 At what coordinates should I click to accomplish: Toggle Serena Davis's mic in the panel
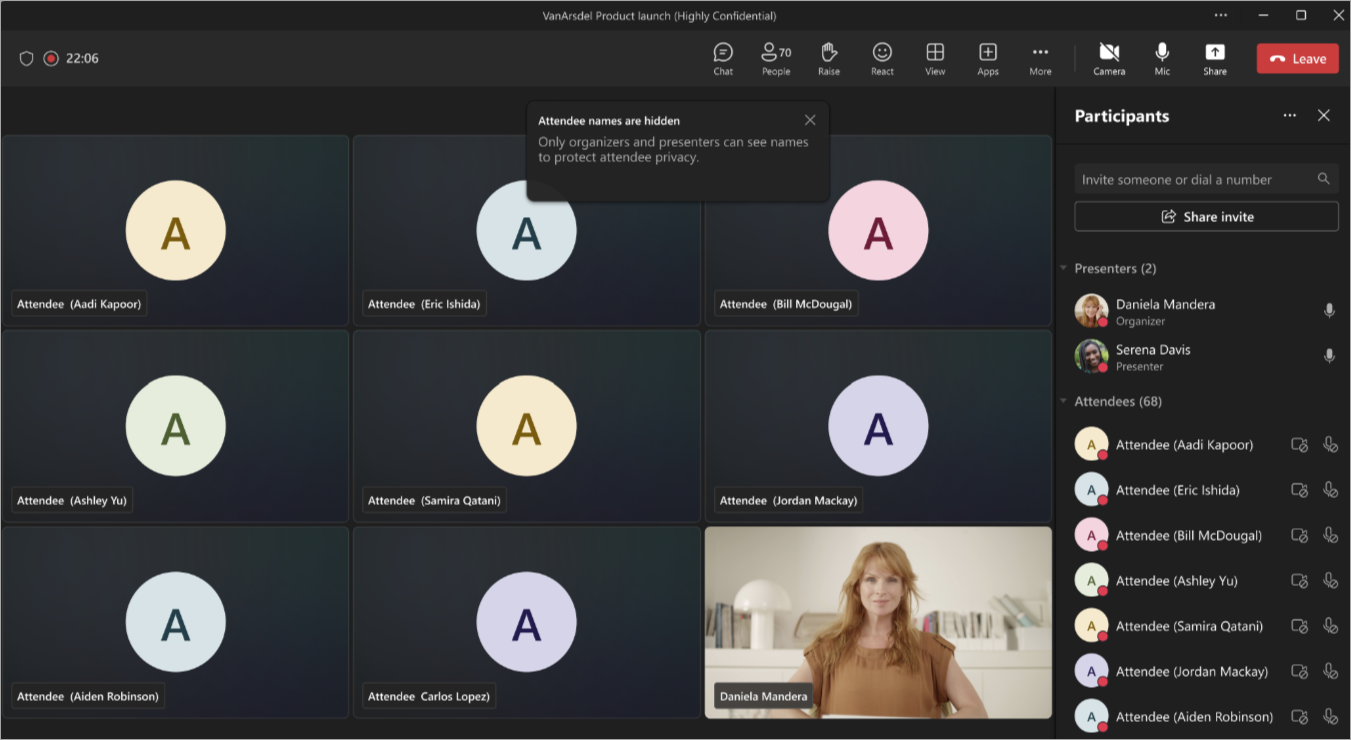click(1329, 355)
